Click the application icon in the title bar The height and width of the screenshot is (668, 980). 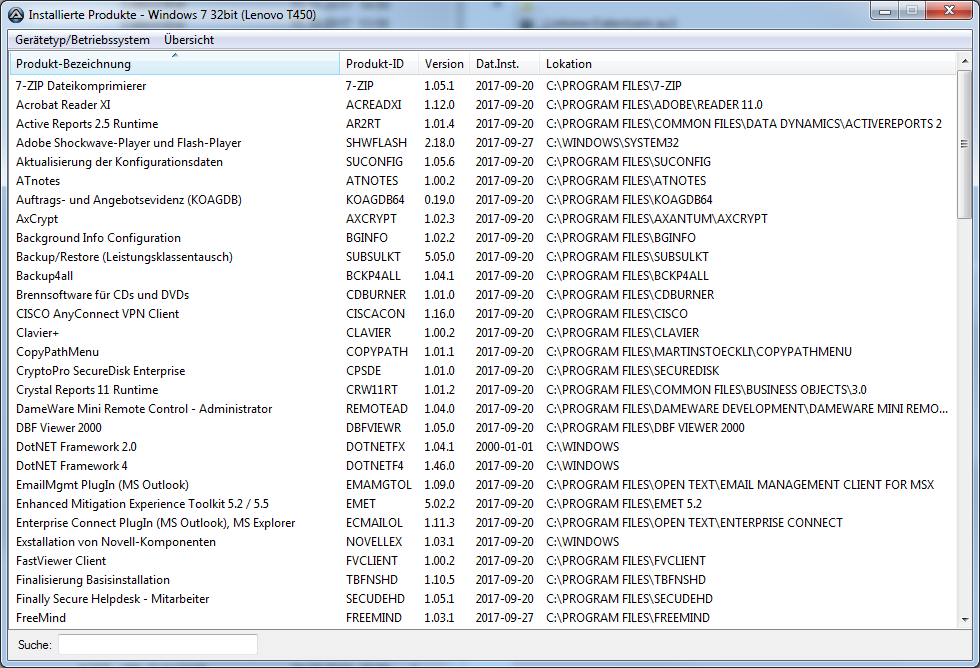(x=15, y=11)
